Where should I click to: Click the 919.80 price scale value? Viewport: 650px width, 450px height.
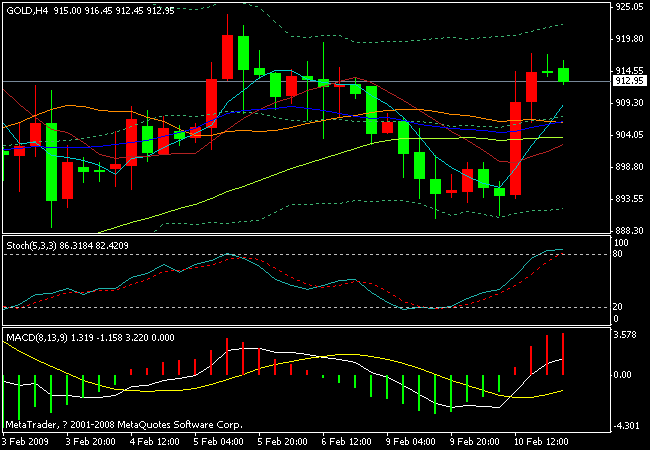(x=628, y=39)
